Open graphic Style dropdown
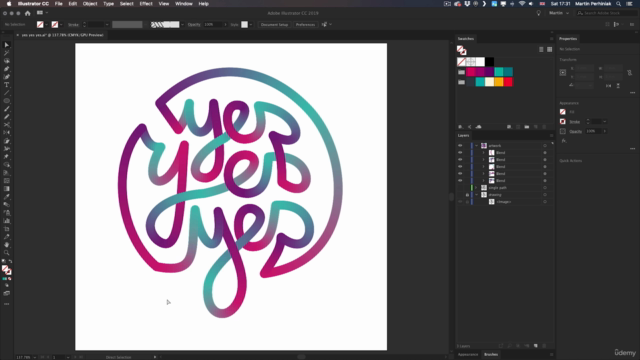 [x=251, y=24]
